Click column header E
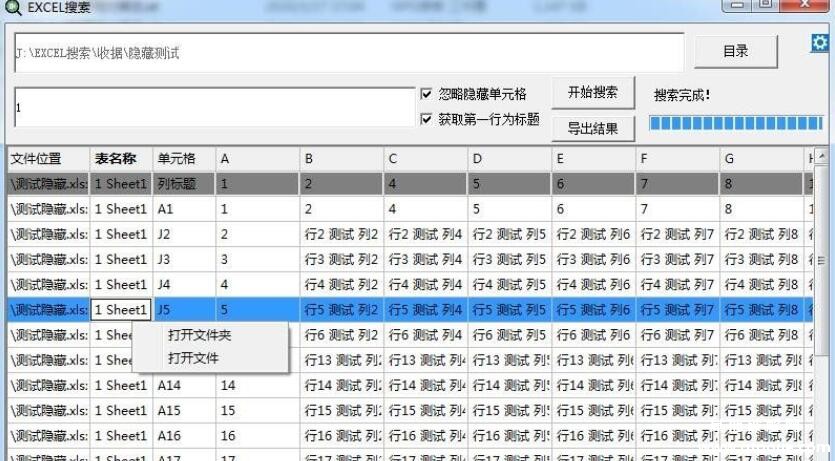Viewport: 835px width, 461px height. (x=594, y=159)
